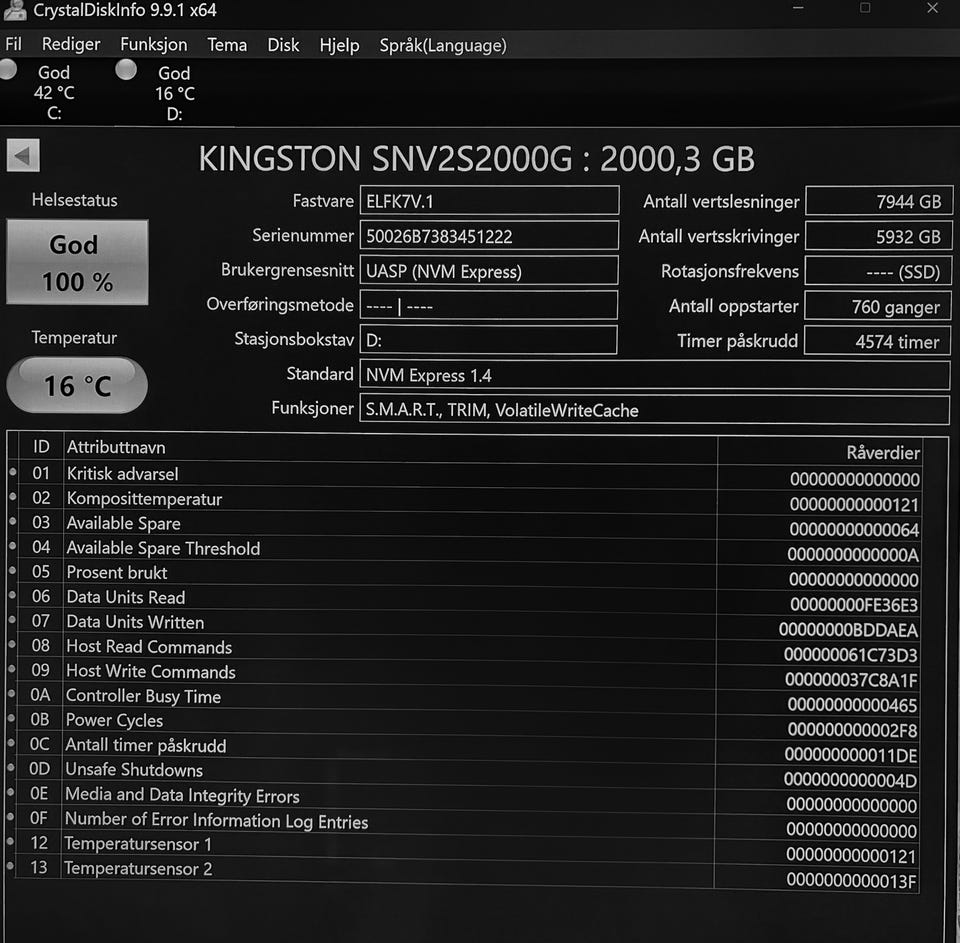The height and width of the screenshot is (943, 960).
Task: Select the raw value 0000000000000A
Action: click(x=853, y=555)
